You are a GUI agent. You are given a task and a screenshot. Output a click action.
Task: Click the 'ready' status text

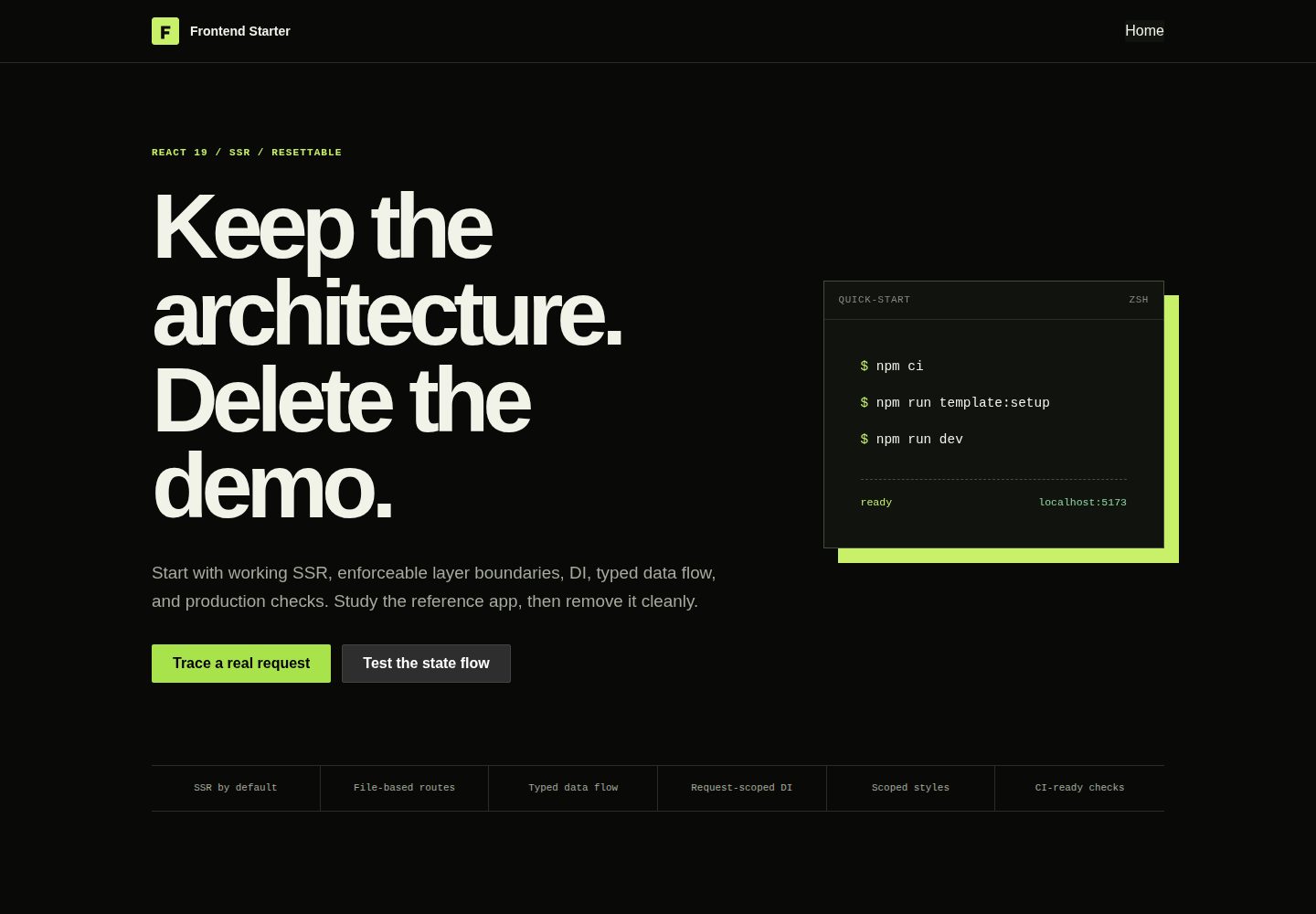876,503
